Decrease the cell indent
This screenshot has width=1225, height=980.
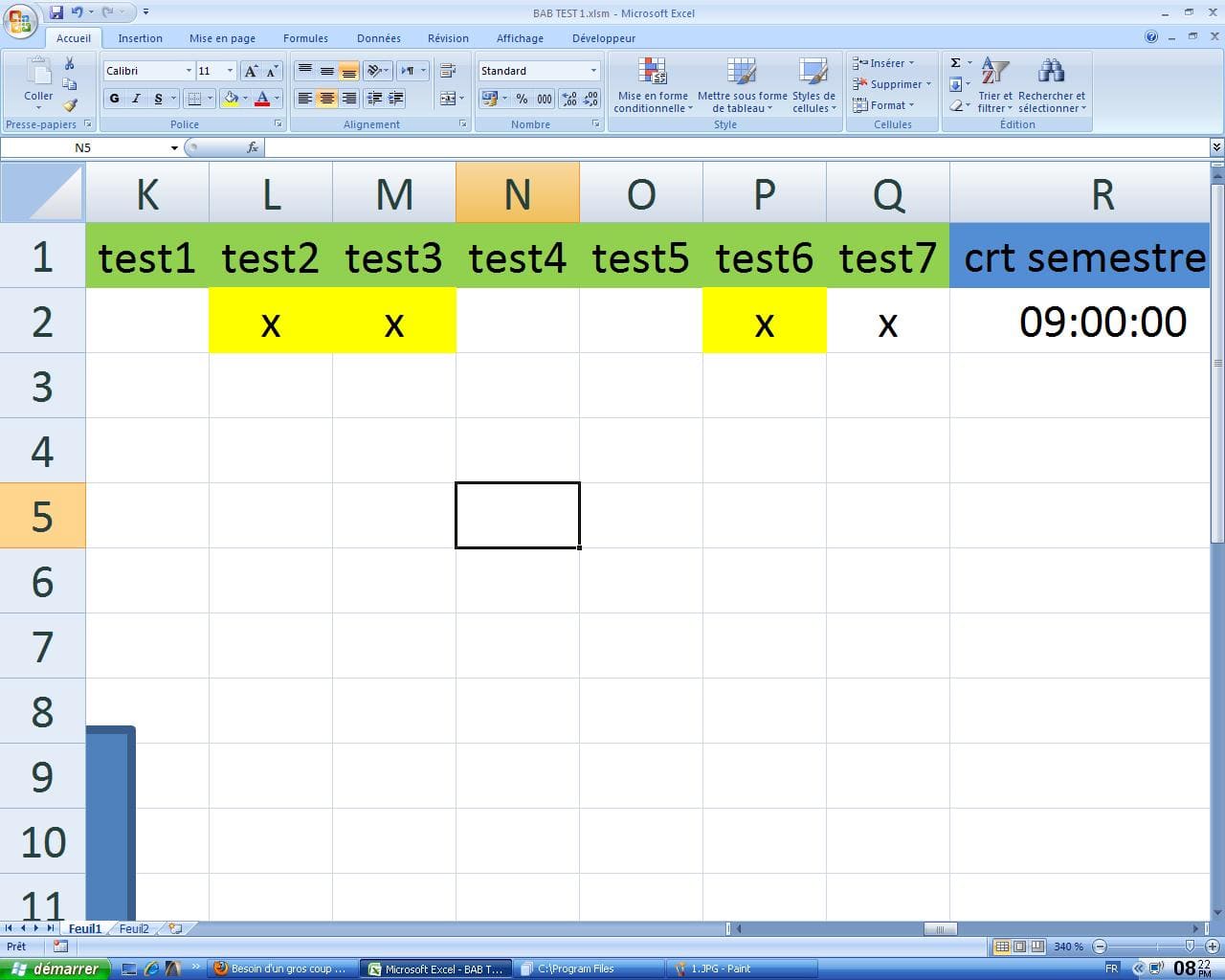tap(374, 98)
